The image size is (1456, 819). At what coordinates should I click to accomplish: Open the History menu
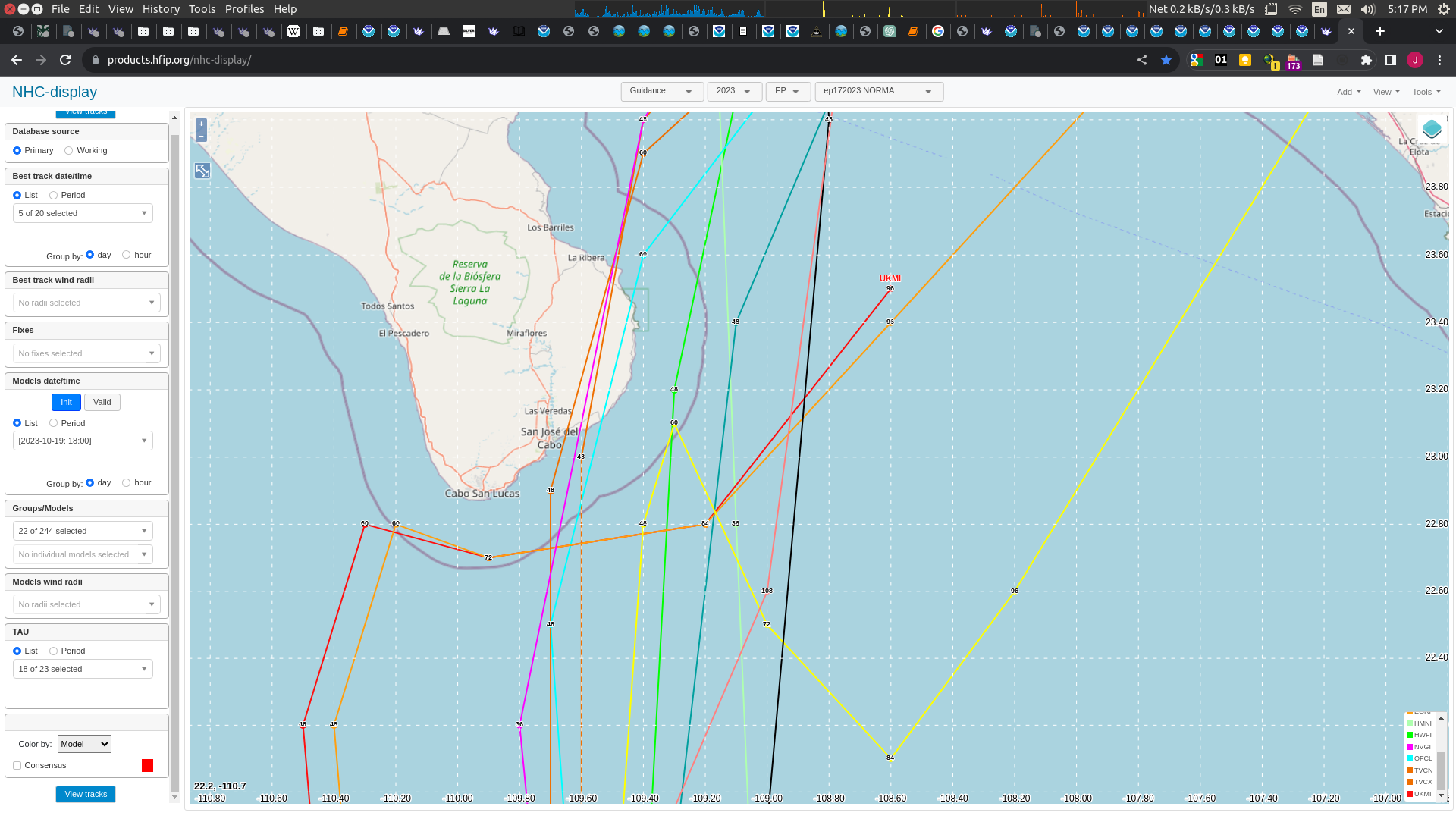point(161,9)
